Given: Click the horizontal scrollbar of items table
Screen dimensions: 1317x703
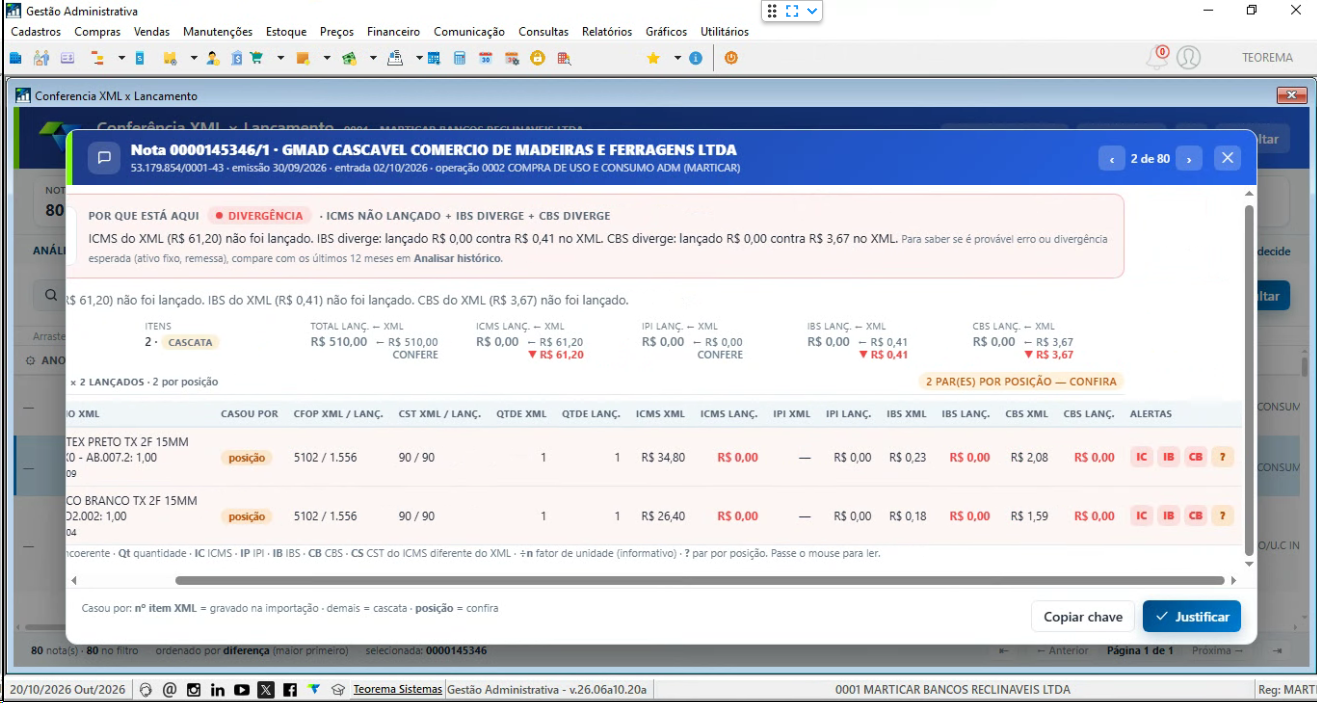Looking at the screenshot, I should [699, 580].
